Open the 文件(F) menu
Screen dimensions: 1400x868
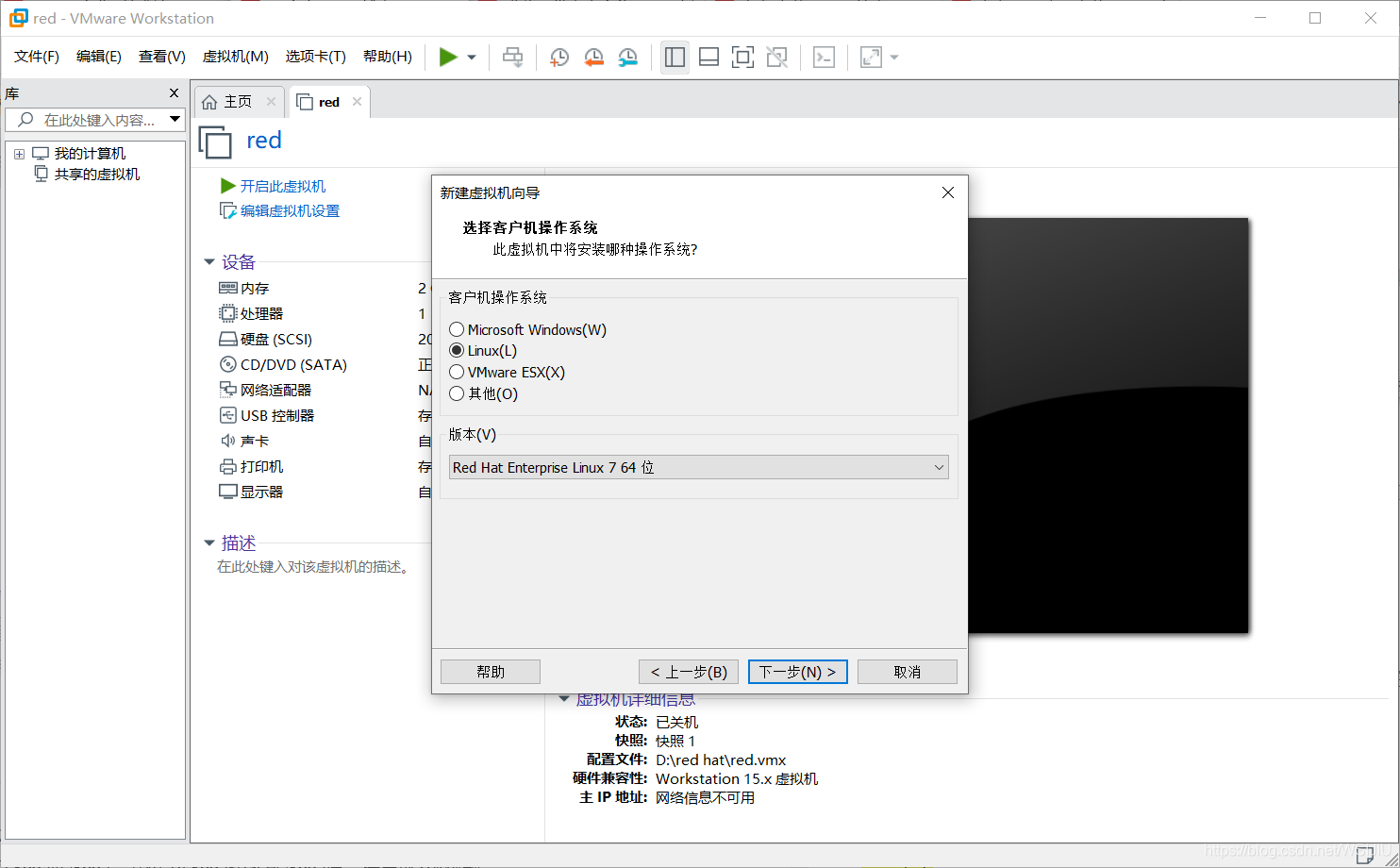pos(37,57)
